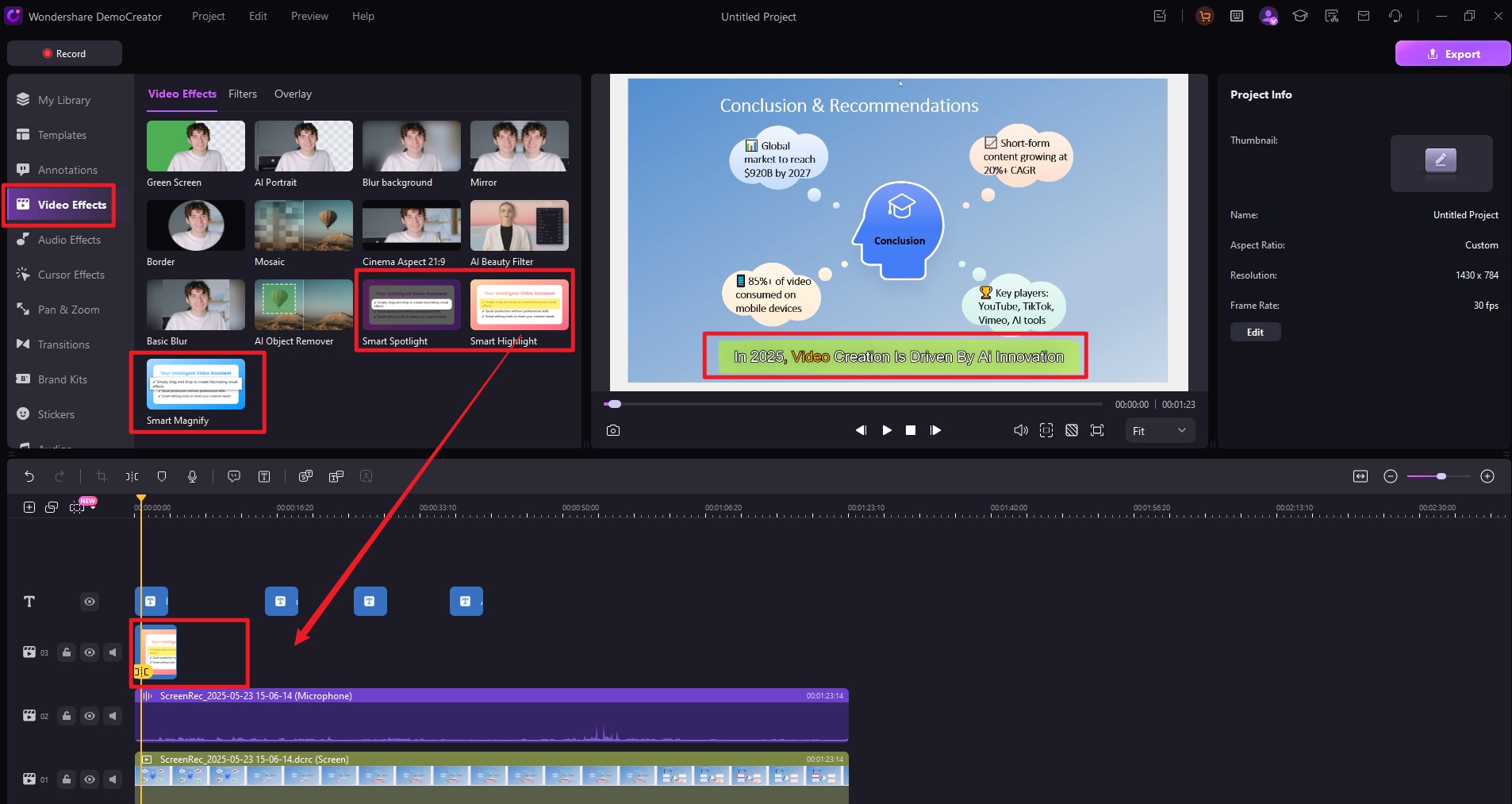Select the Smart Magnify effect thumbnail
1512x804 pixels.
click(x=196, y=384)
